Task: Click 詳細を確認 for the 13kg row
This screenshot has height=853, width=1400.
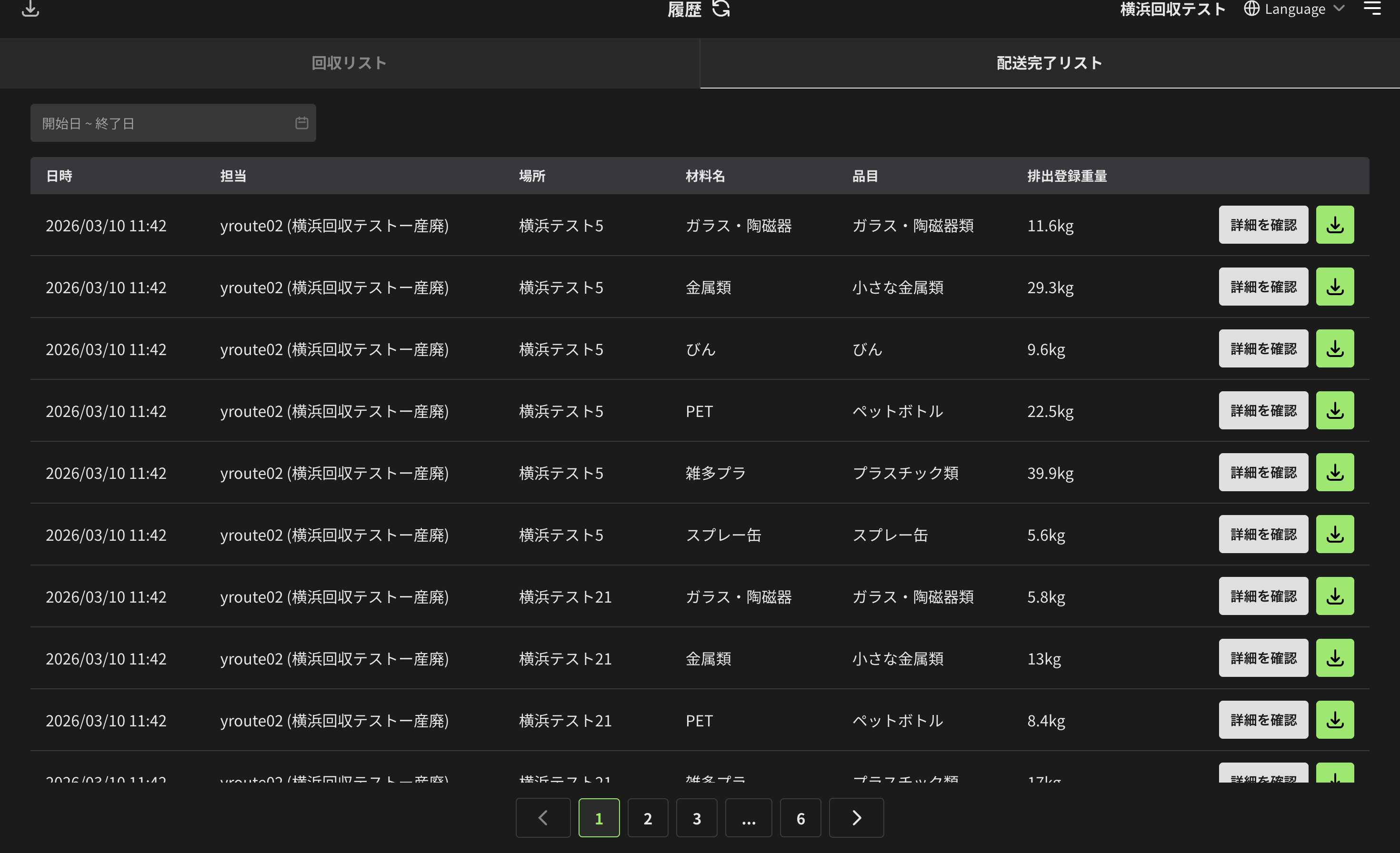Action: tap(1264, 658)
